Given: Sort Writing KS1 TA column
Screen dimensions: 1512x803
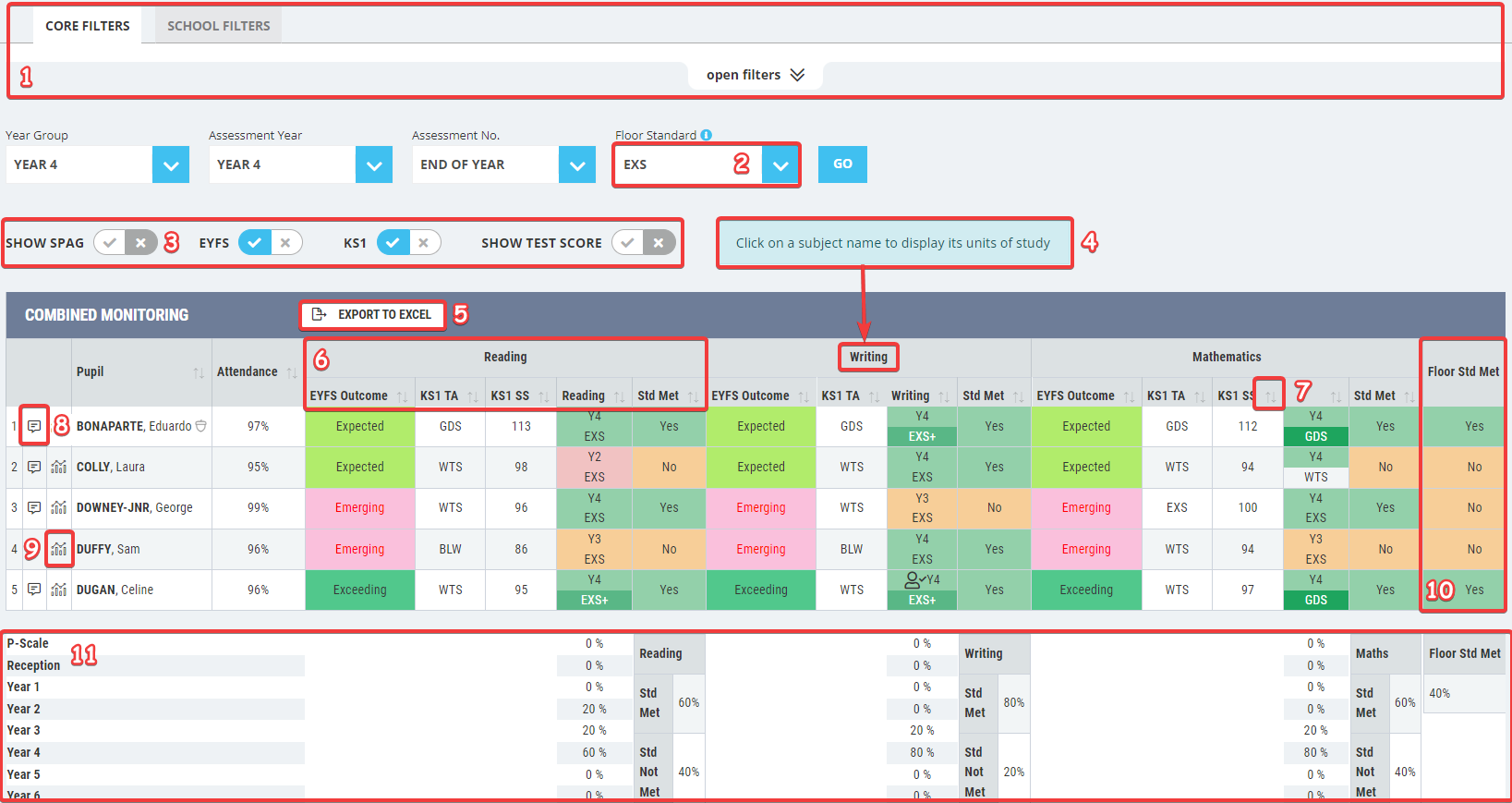Looking at the screenshot, I should pos(875,396).
